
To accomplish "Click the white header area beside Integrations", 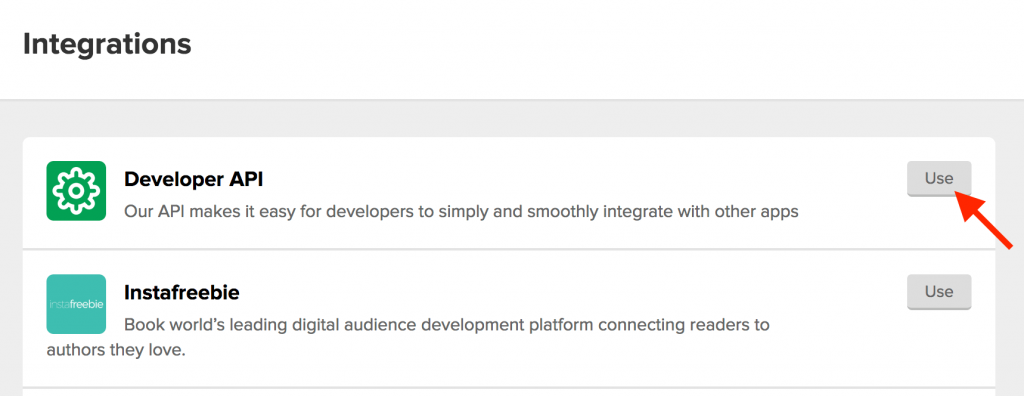I will [607, 46].
